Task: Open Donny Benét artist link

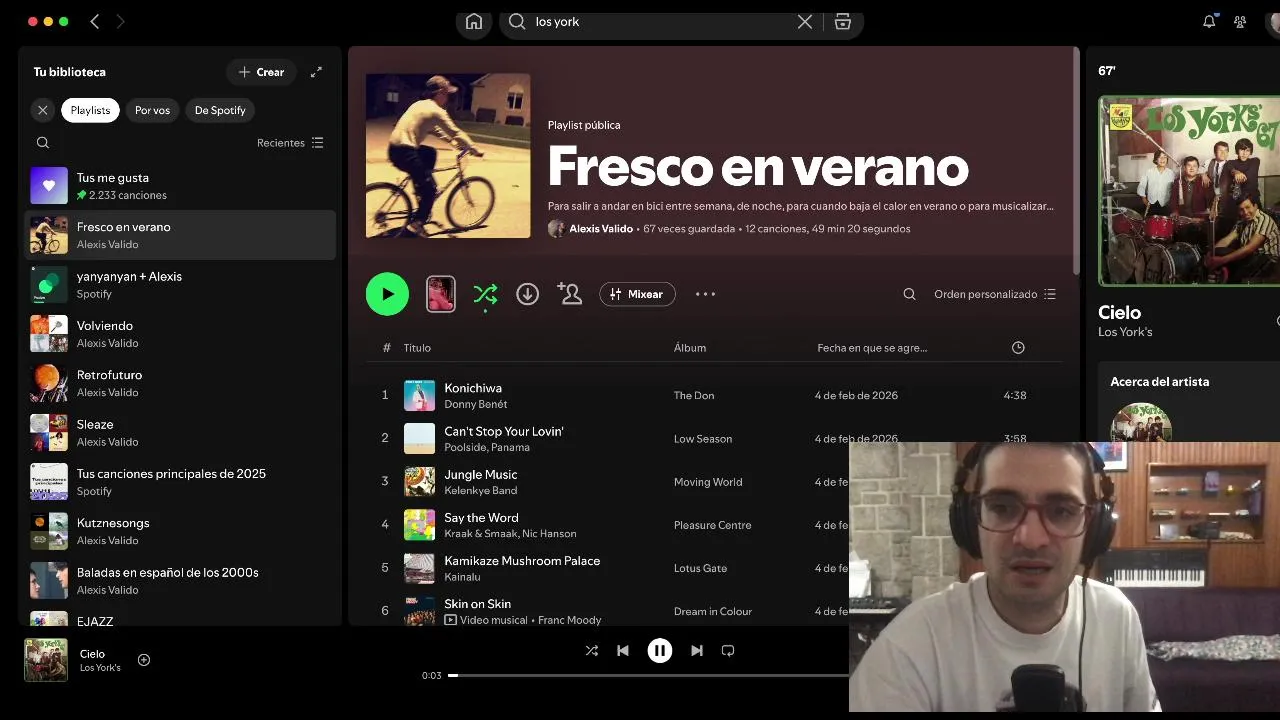Action: point(476,405)
